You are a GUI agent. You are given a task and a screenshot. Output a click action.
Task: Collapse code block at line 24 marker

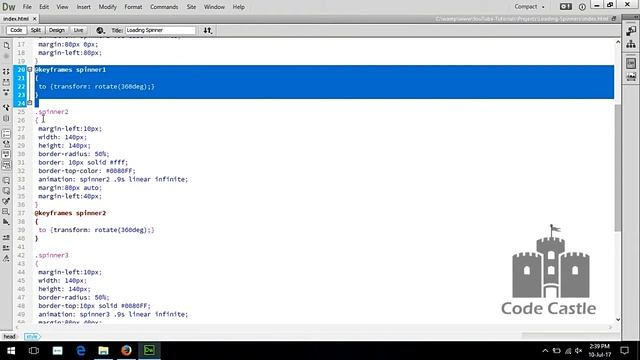(29, 103)
